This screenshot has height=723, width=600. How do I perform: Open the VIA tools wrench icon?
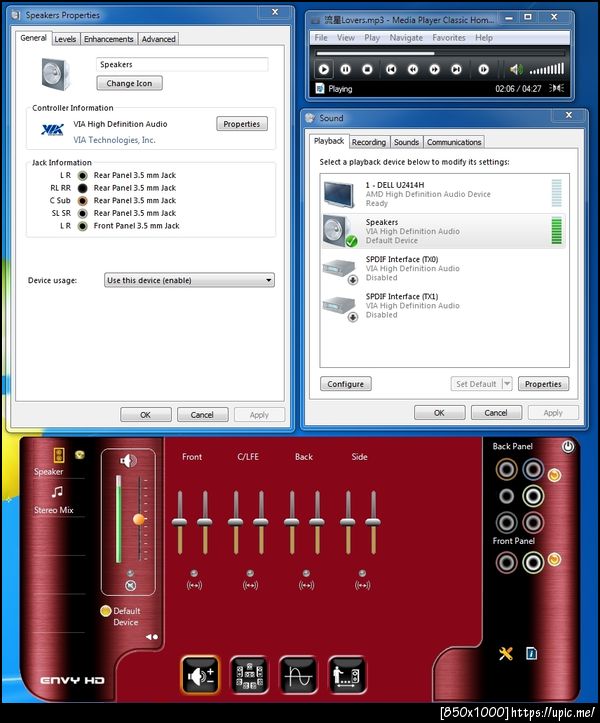506,653
